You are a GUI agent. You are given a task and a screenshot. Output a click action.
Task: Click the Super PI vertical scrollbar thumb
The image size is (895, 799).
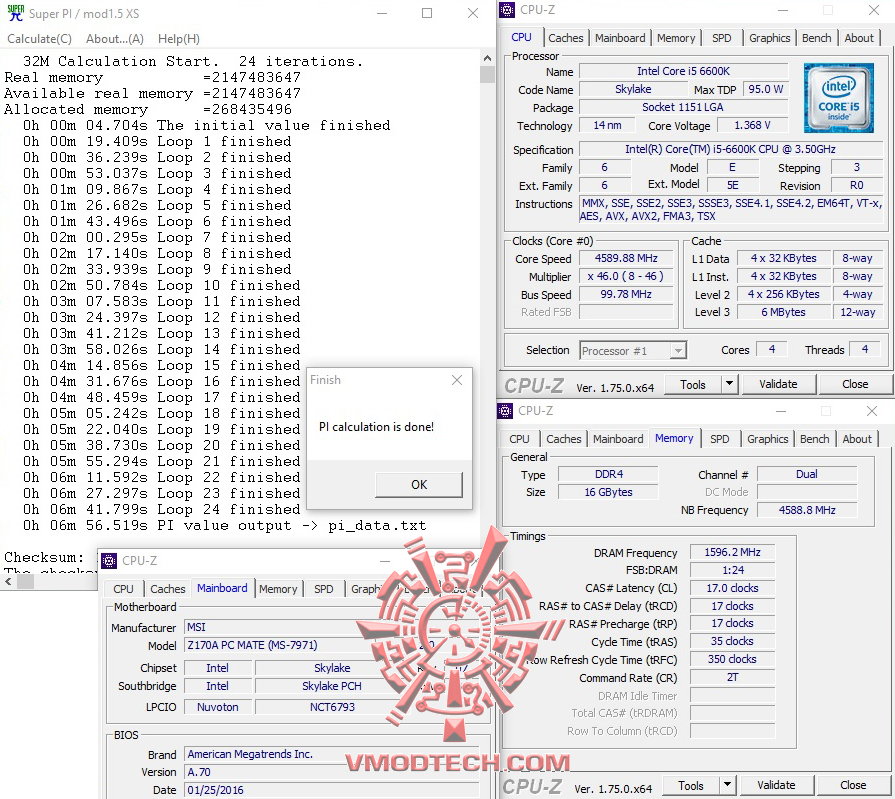(487, 75)
